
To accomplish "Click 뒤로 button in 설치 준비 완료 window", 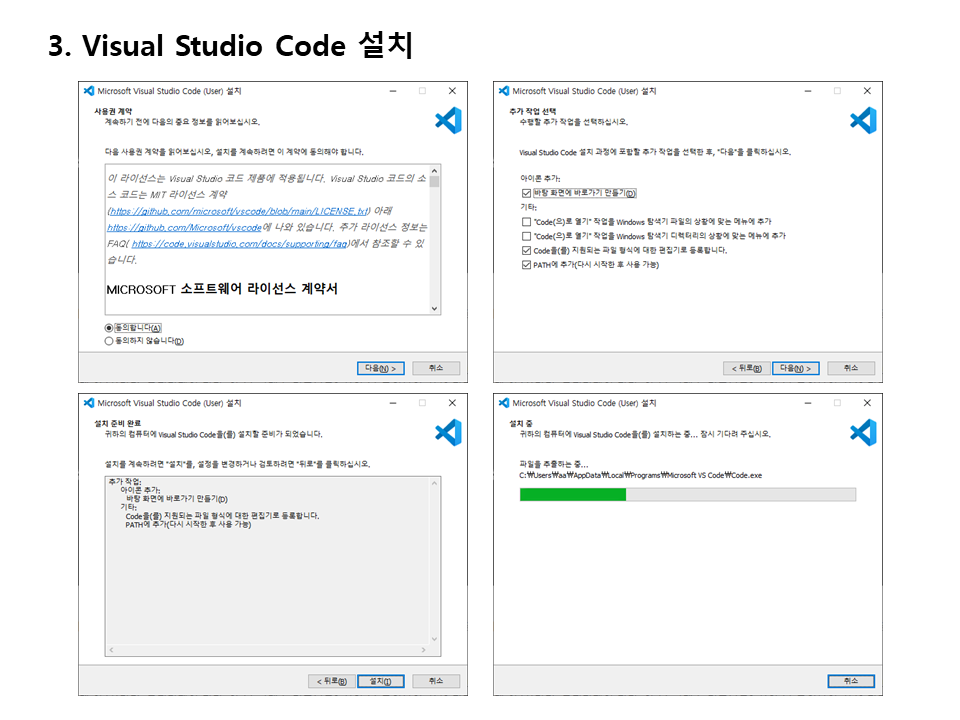I will coord(332,681).
